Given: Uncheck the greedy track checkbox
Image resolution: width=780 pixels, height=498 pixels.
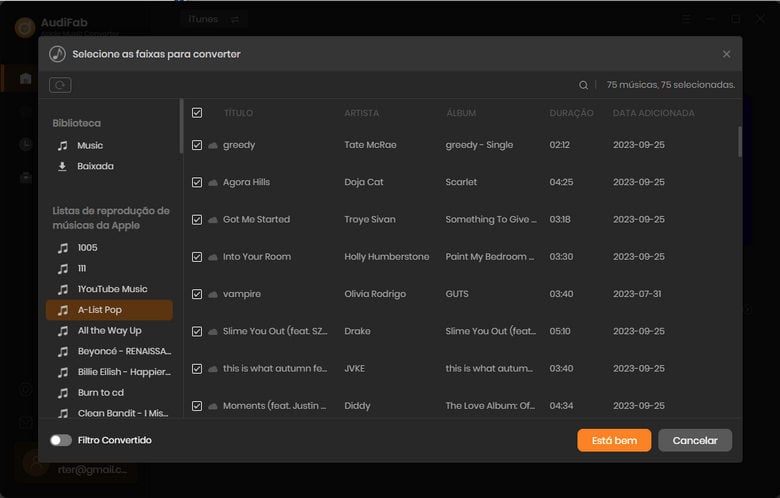Looking at the screenshot, I should [197, 145].
